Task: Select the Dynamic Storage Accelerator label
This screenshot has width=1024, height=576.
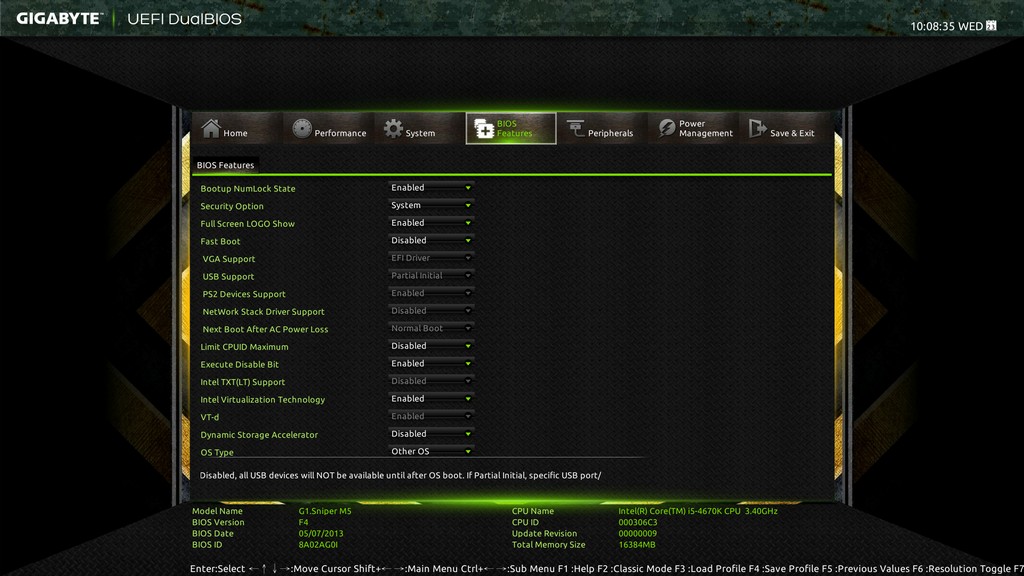Action: coord(259,435)
